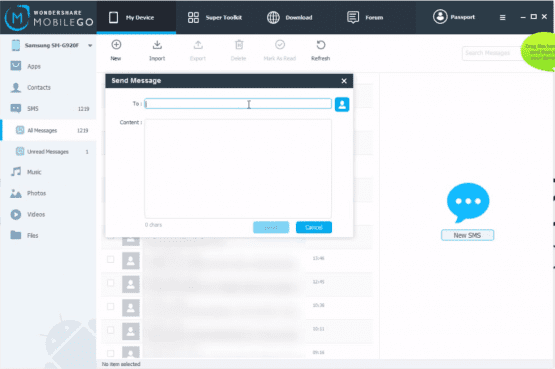Viewport: 555px width, 369px height.
Task: Open the Forum tab
Action: [365, 17]
